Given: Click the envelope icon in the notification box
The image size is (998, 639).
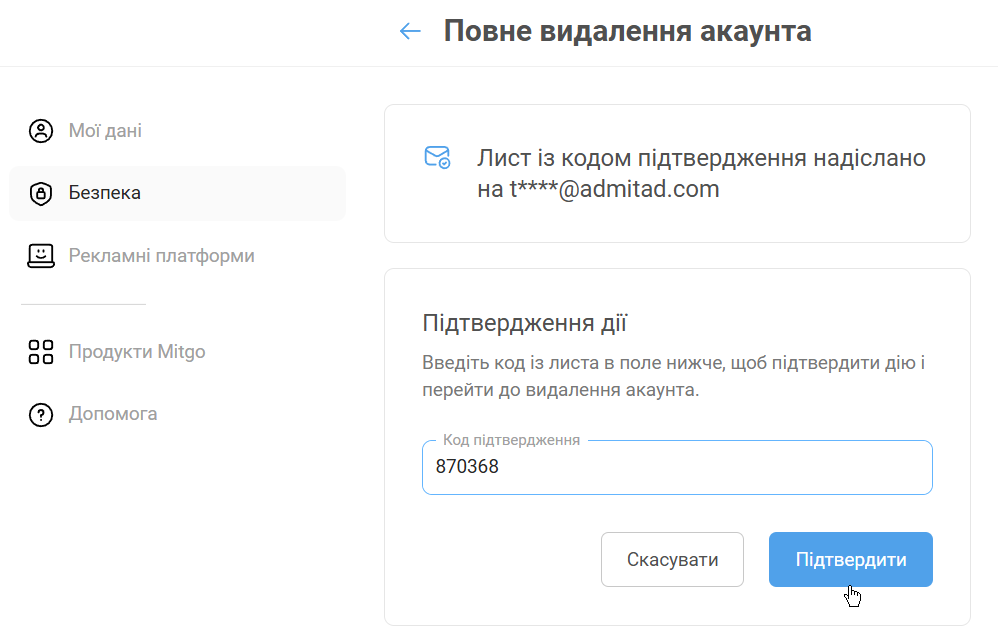Looking at the screenshot, I should tap(437, 158).
